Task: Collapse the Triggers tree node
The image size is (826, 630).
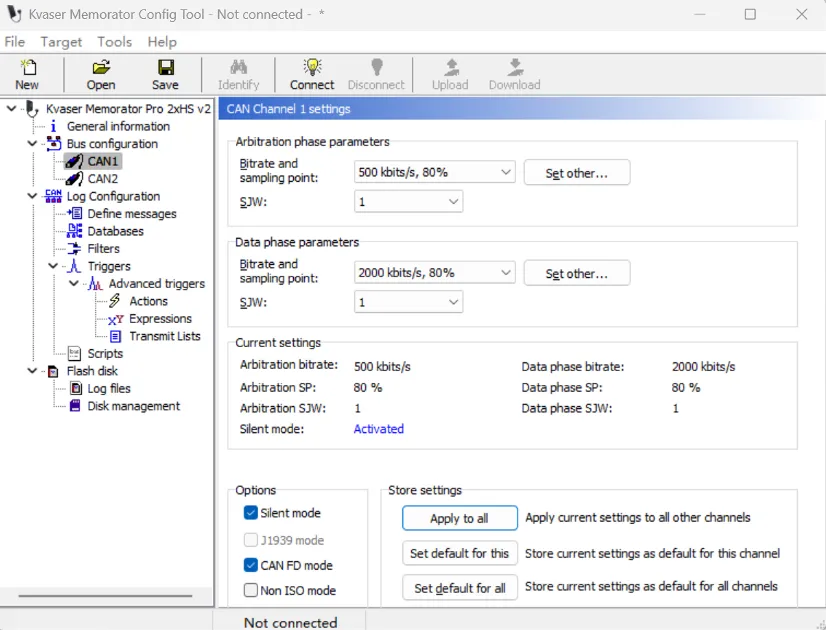Action: click(x=53, y=265)
